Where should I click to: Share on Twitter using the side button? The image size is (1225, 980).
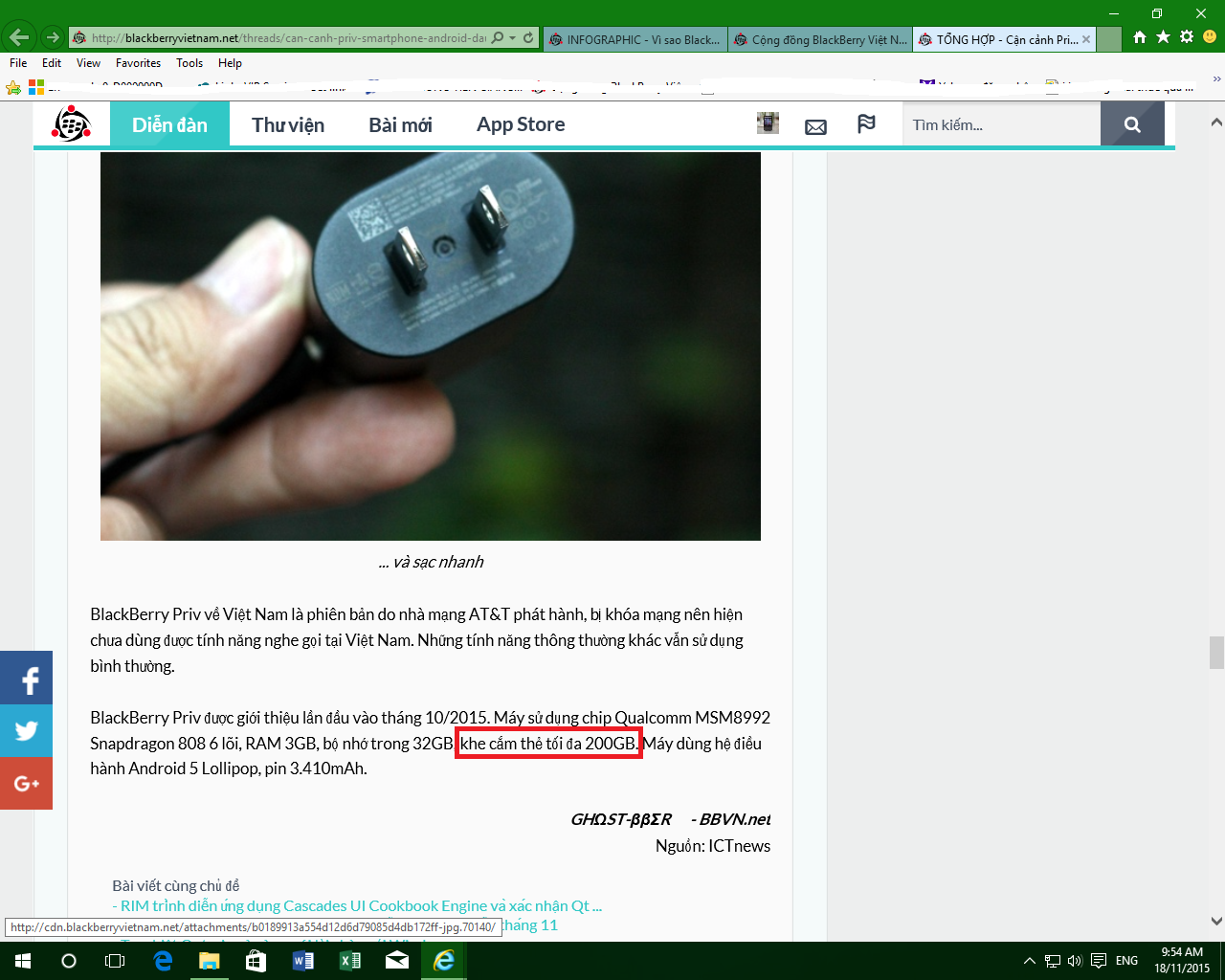26,731
